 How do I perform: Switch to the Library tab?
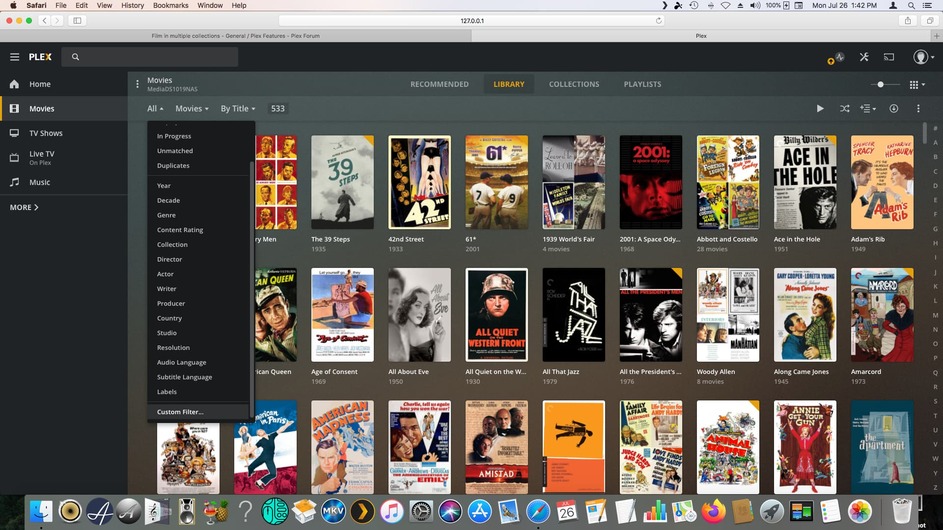(x=509, y=84)
